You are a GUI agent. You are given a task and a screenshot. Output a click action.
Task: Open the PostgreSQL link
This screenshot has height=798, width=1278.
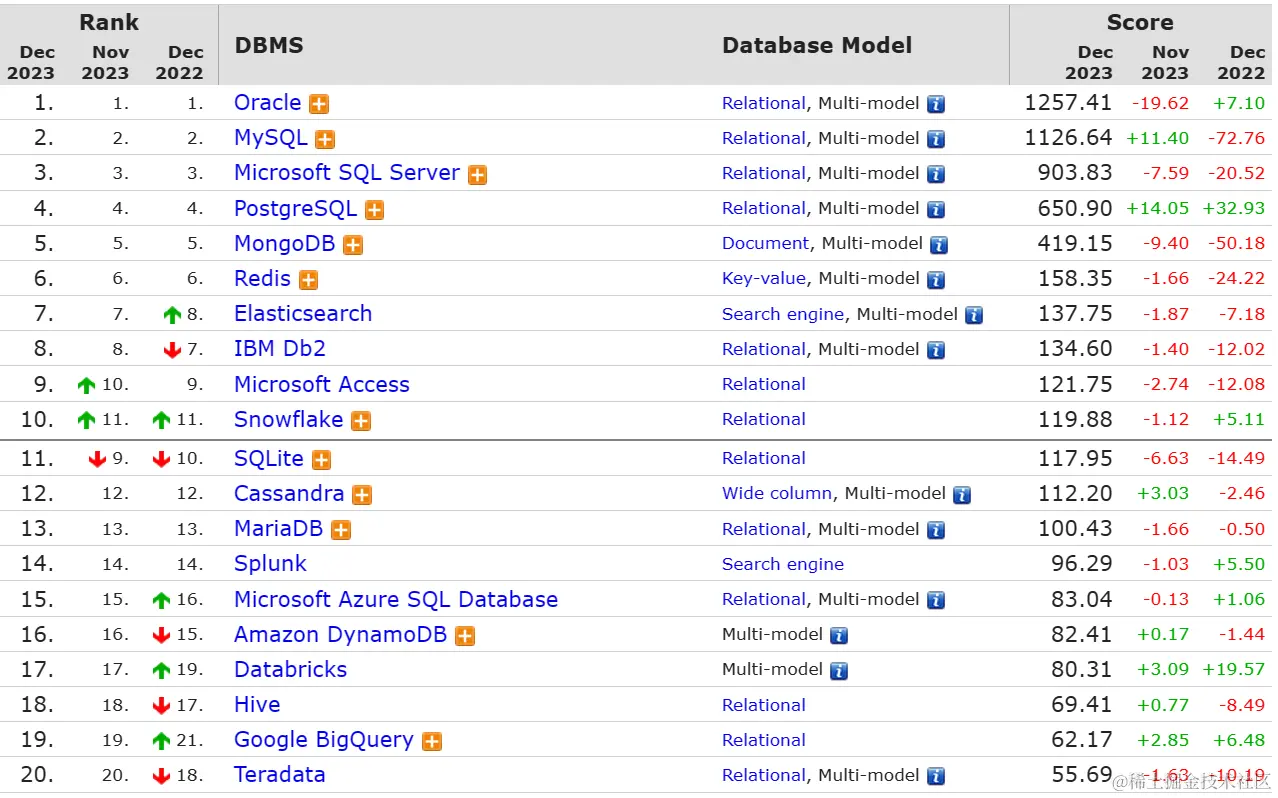[x=295, y=208]
